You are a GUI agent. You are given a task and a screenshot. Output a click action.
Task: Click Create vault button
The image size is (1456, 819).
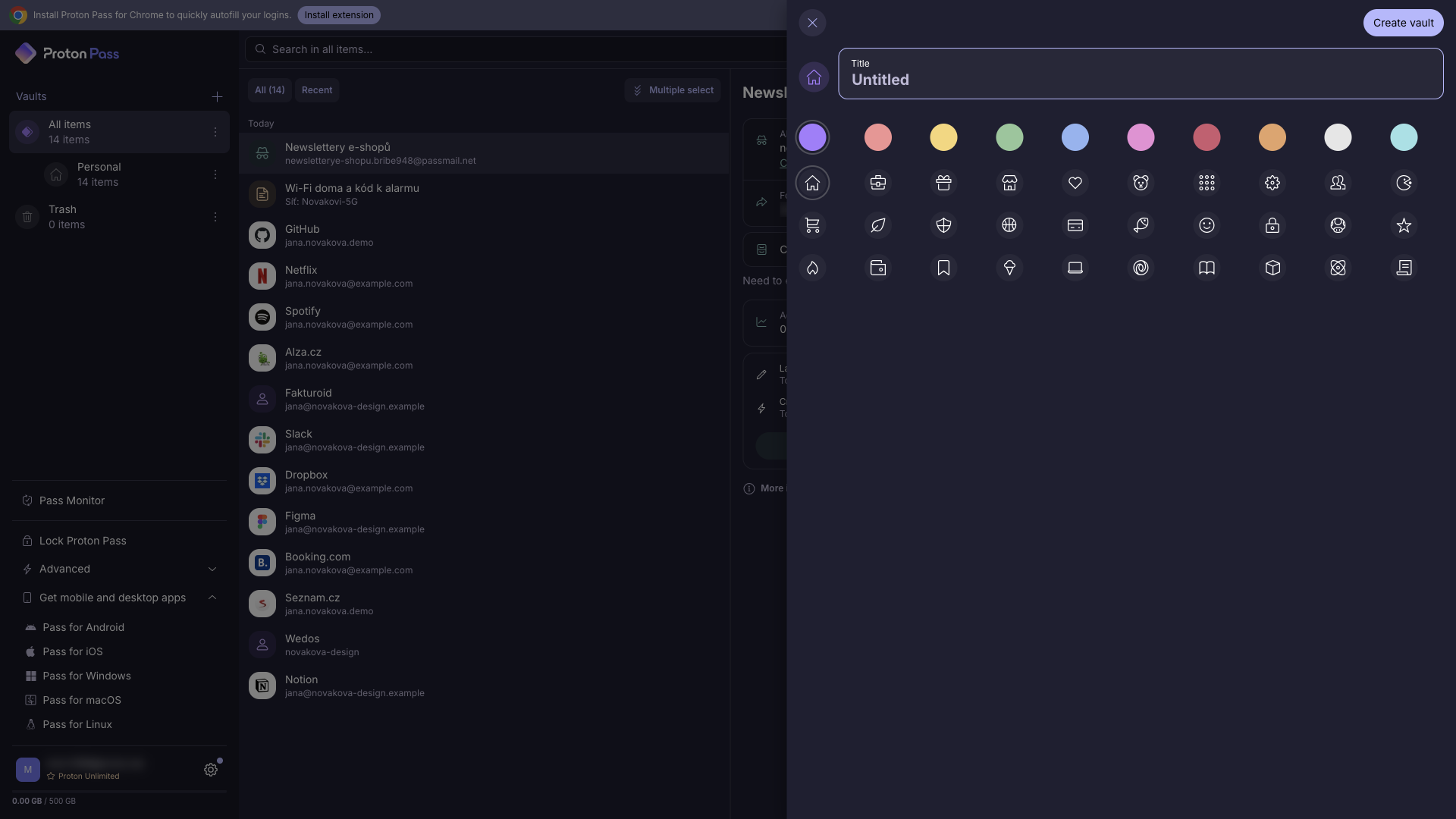1403,23
